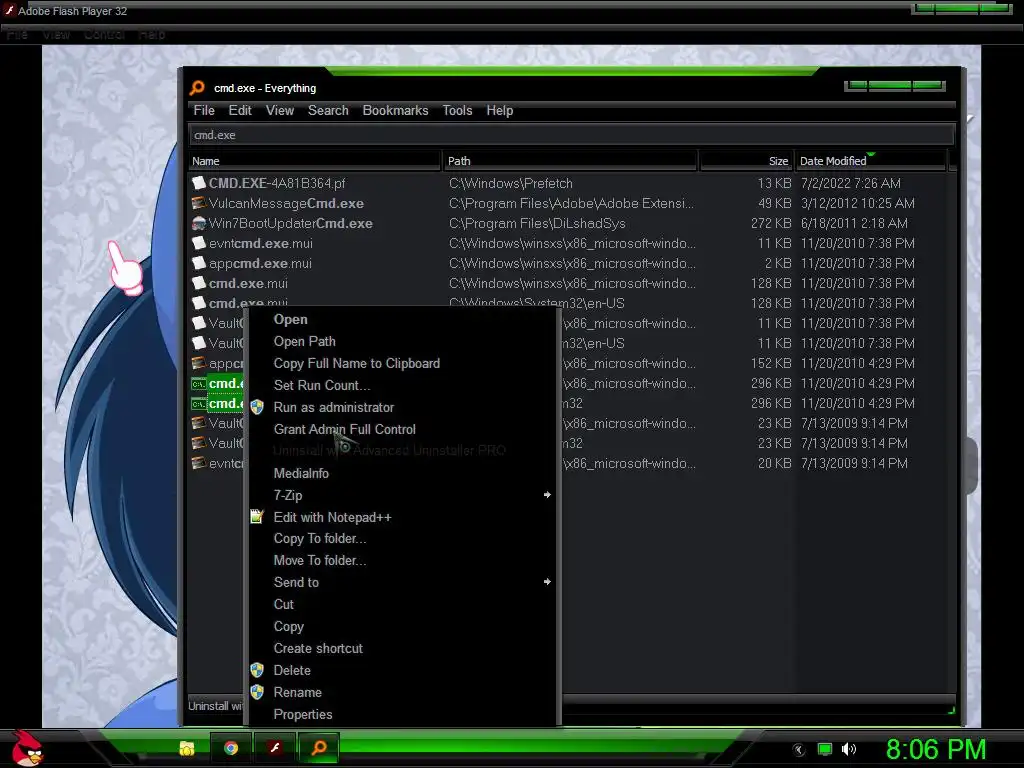1024x768 pixels.
Task: Open the Tools menu in Everything
Action: (x=457, y=110)
